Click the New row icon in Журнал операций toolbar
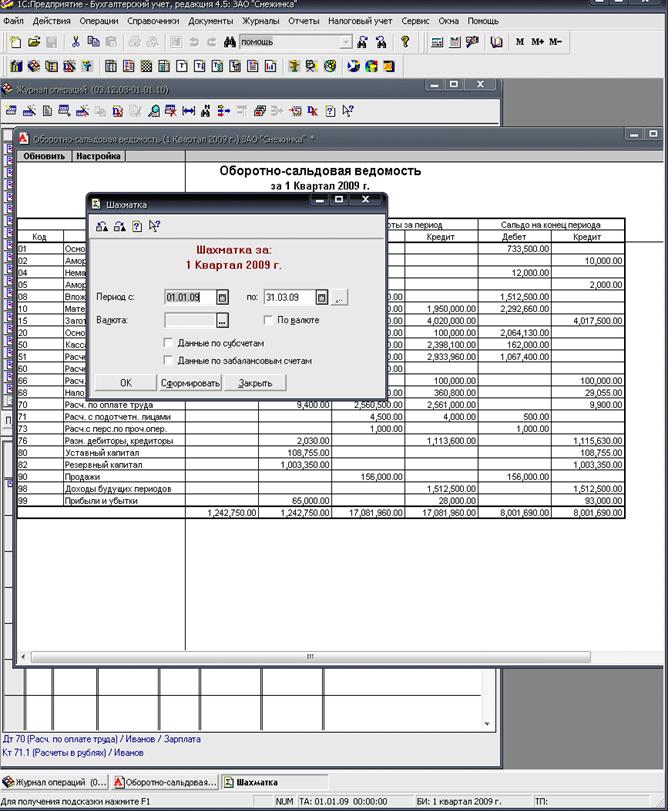Viewport: 668px width, 811px height. pyautogui.click(x=11, y=111)
